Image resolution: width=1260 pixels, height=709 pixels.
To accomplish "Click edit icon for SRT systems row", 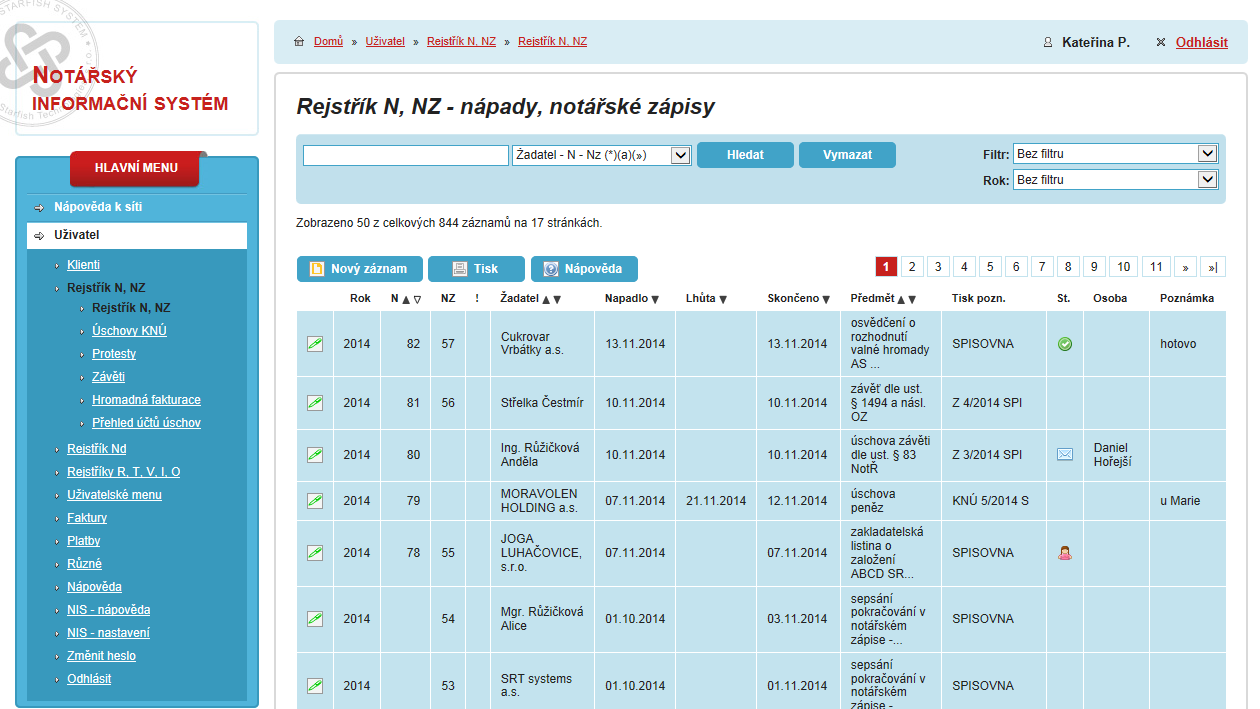I will point(315,686).
